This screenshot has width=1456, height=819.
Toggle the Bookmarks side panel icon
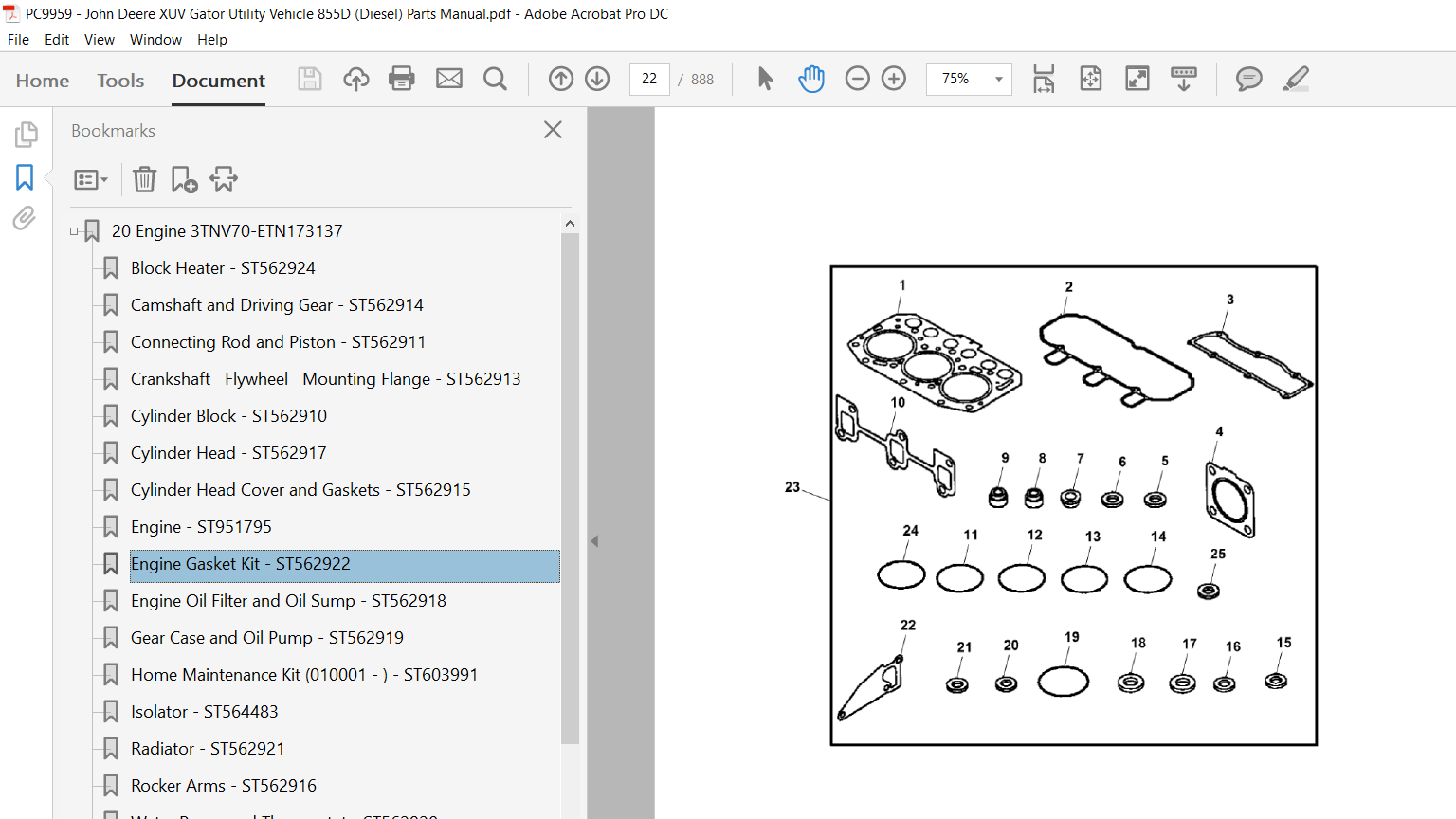pos(25,177)
